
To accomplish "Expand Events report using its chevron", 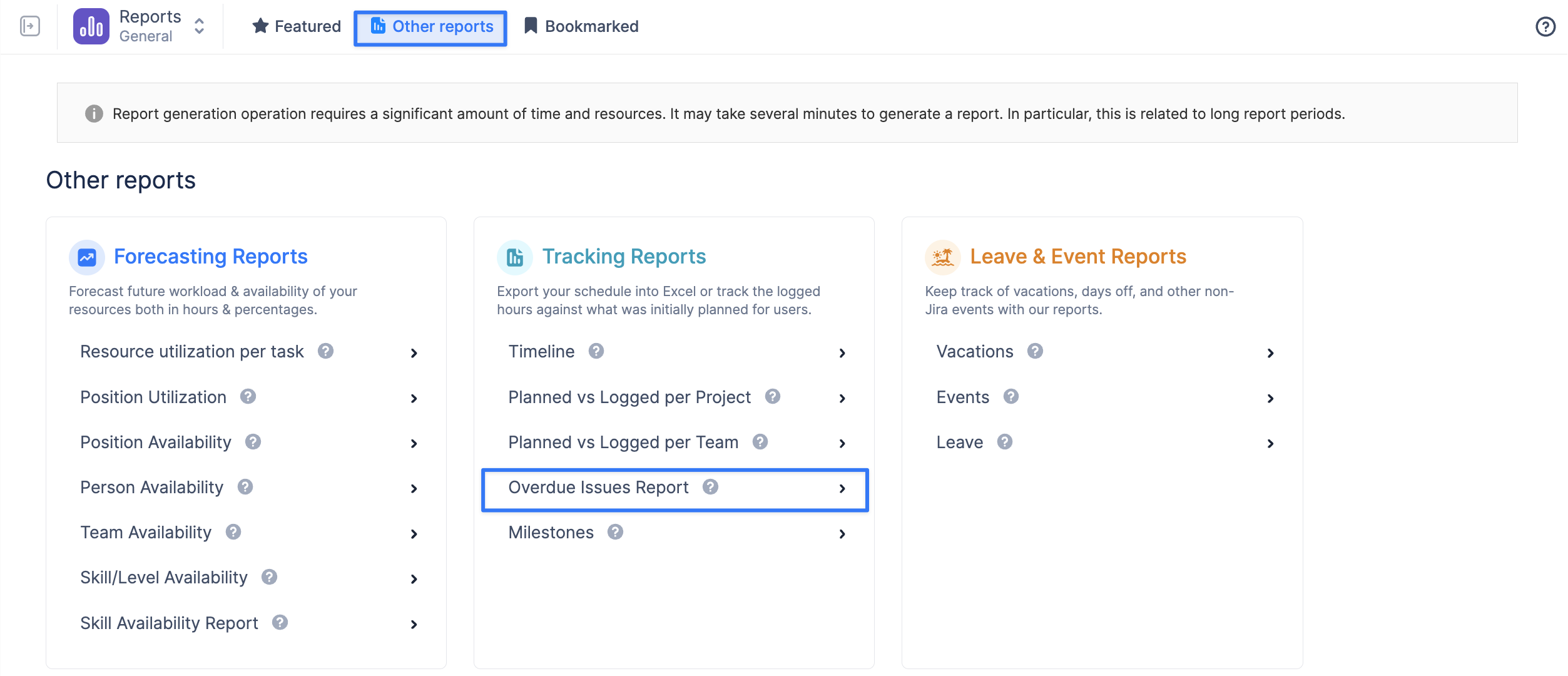I will click(x=1270, y=398).
